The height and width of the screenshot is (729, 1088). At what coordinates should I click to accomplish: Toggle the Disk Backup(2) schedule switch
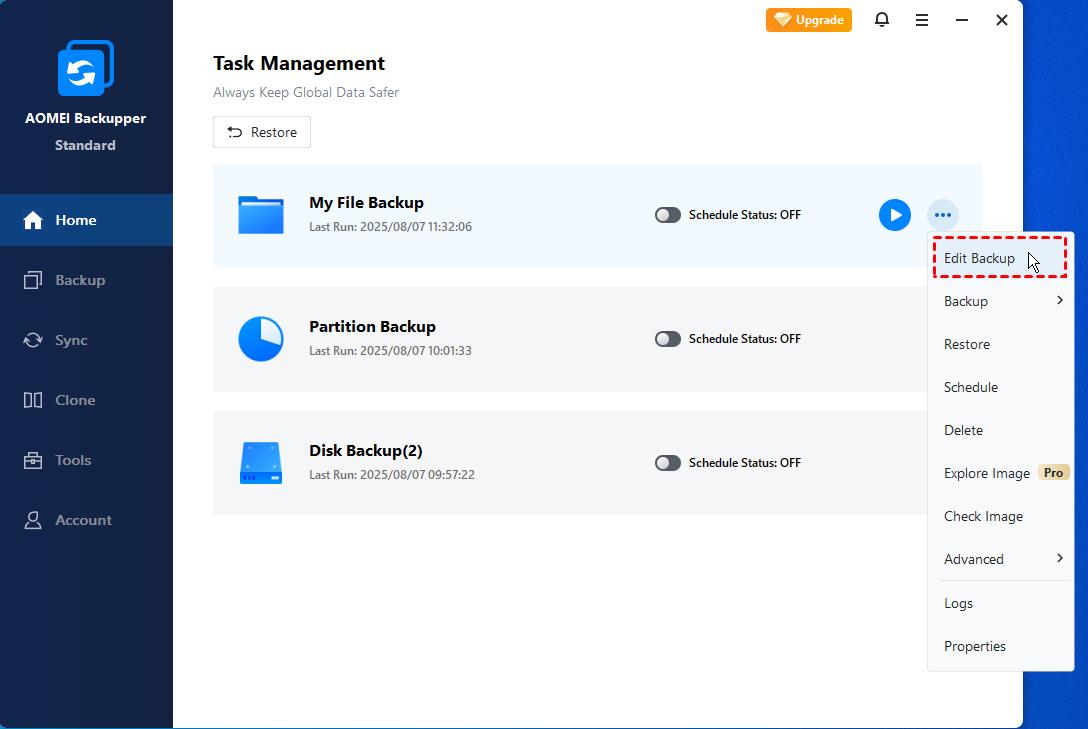(x=668, y=463)
